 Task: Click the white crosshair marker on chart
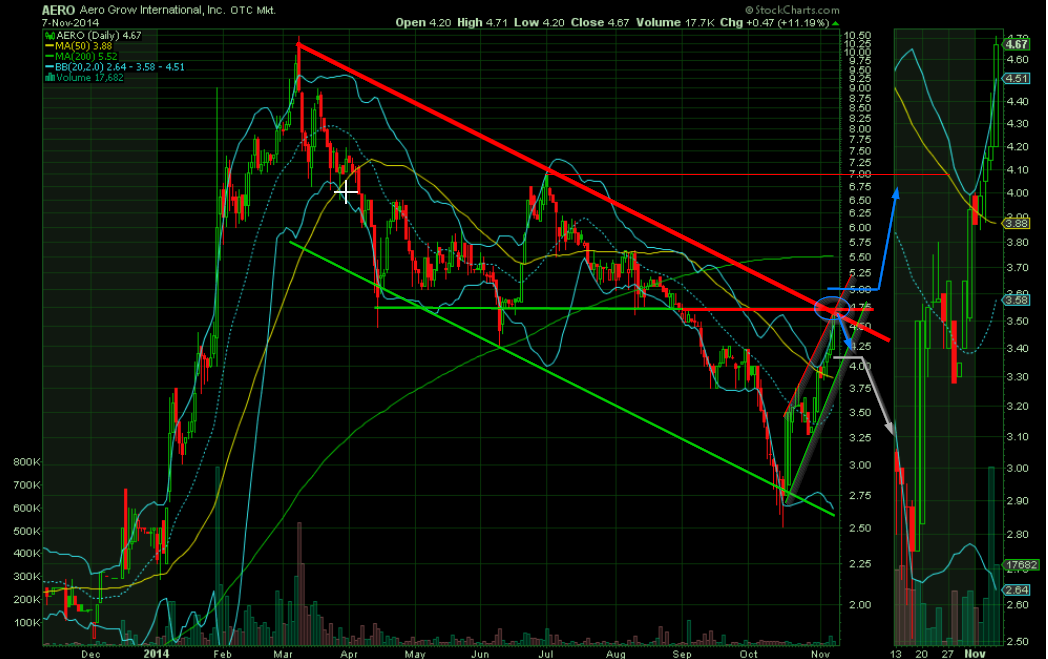[347, 192]
